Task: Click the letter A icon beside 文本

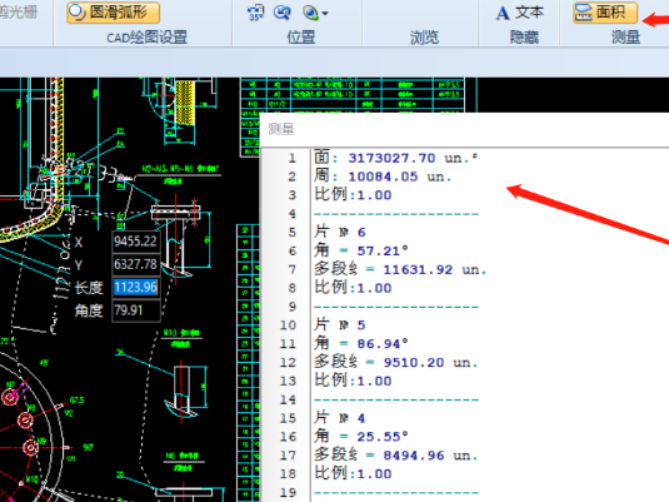Action: [503, 13]
